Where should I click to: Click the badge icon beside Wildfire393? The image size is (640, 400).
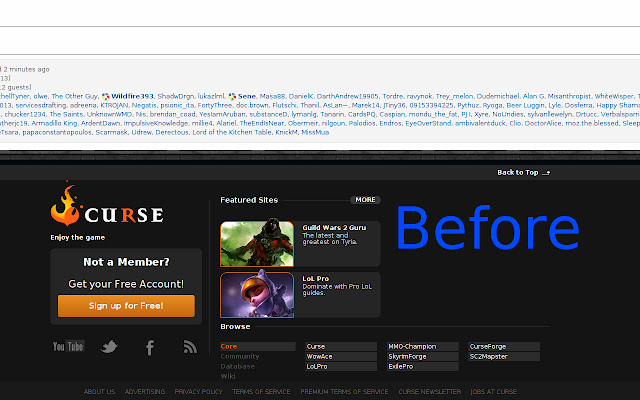coord(105,96)
